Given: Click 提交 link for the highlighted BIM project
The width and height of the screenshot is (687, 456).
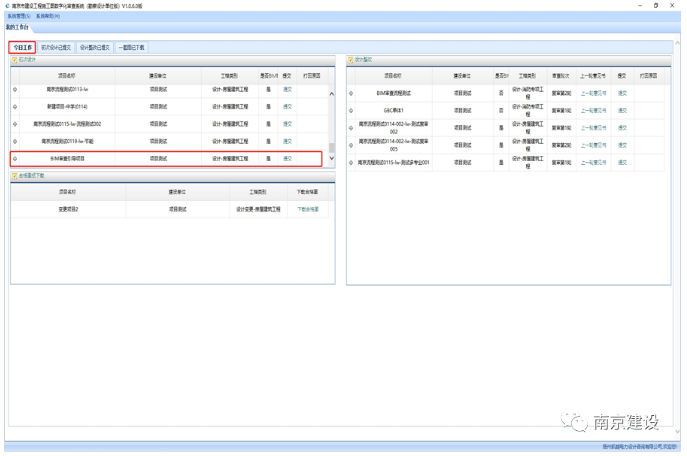Looking at the screenshot, I should click(x=287, y=159).
